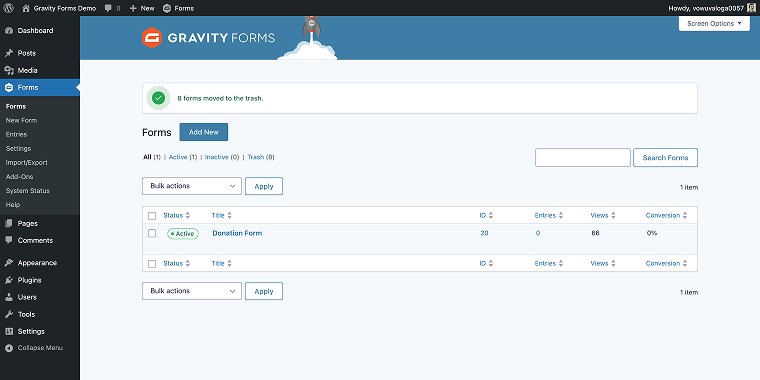
Task: Click the search forms input field
Action: point(583,158)
